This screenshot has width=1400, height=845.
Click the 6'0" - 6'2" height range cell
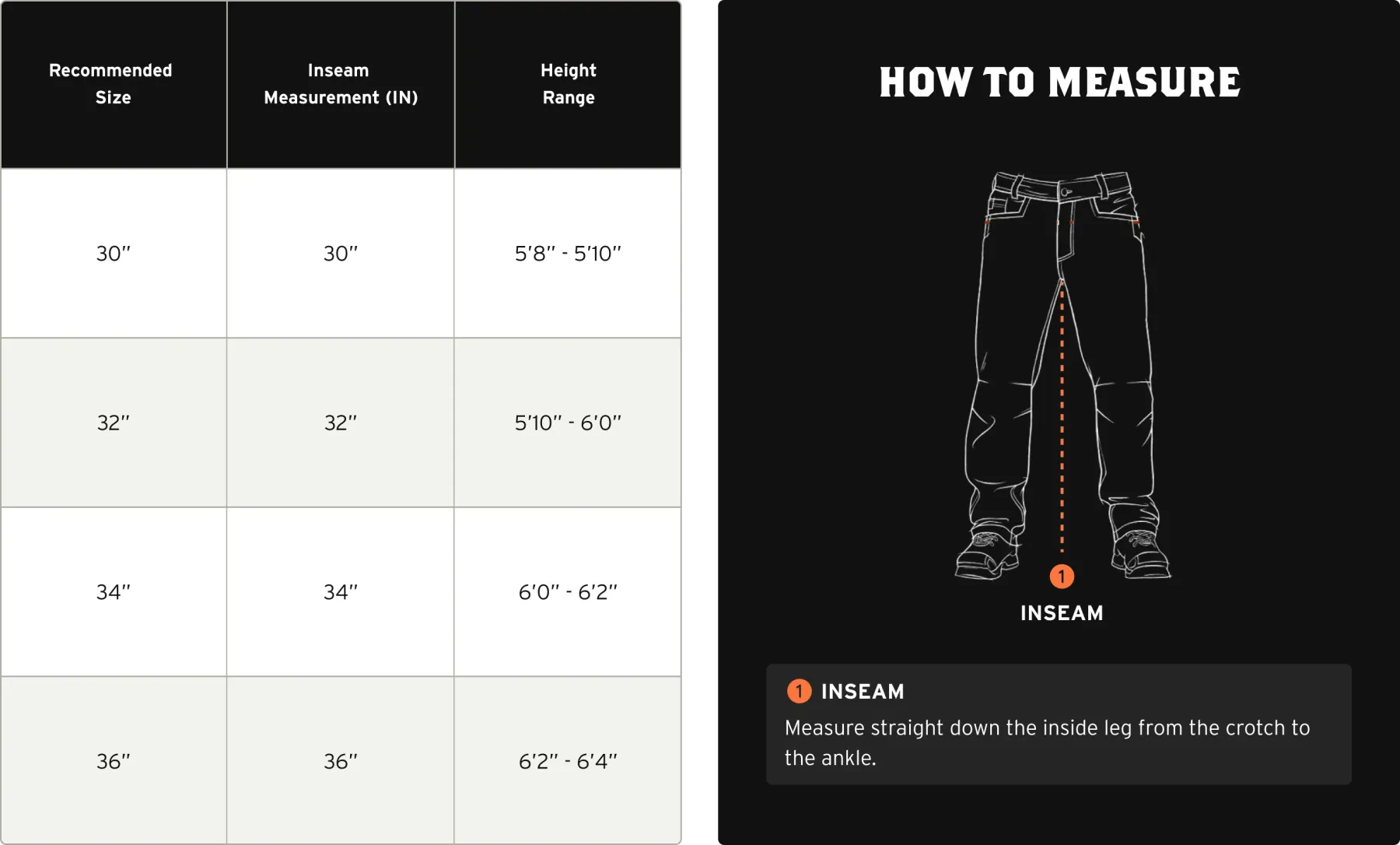pyautogui.click(x=568, y=592)
